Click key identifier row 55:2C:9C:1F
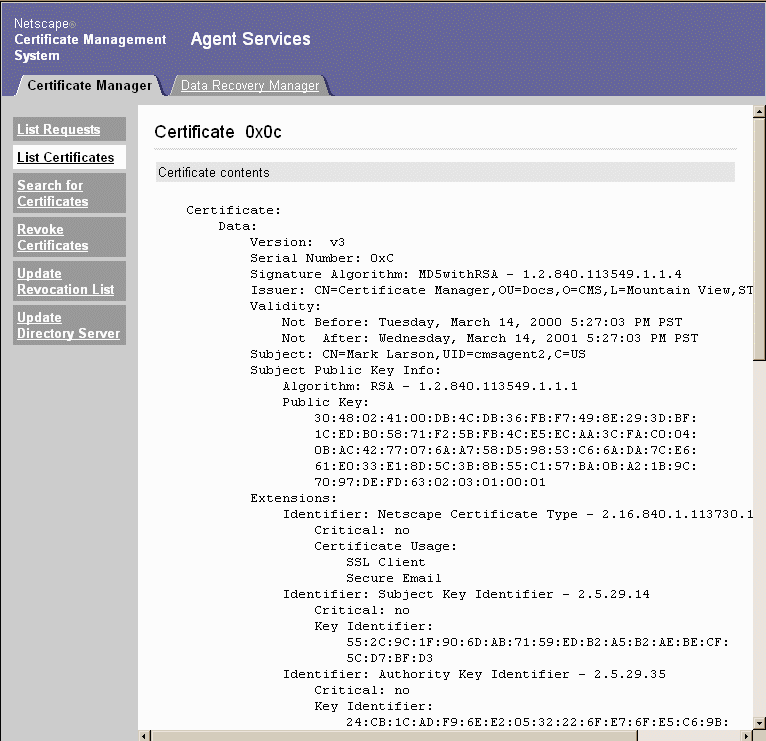Screen dimensions: 766x741 coord(537,642)
